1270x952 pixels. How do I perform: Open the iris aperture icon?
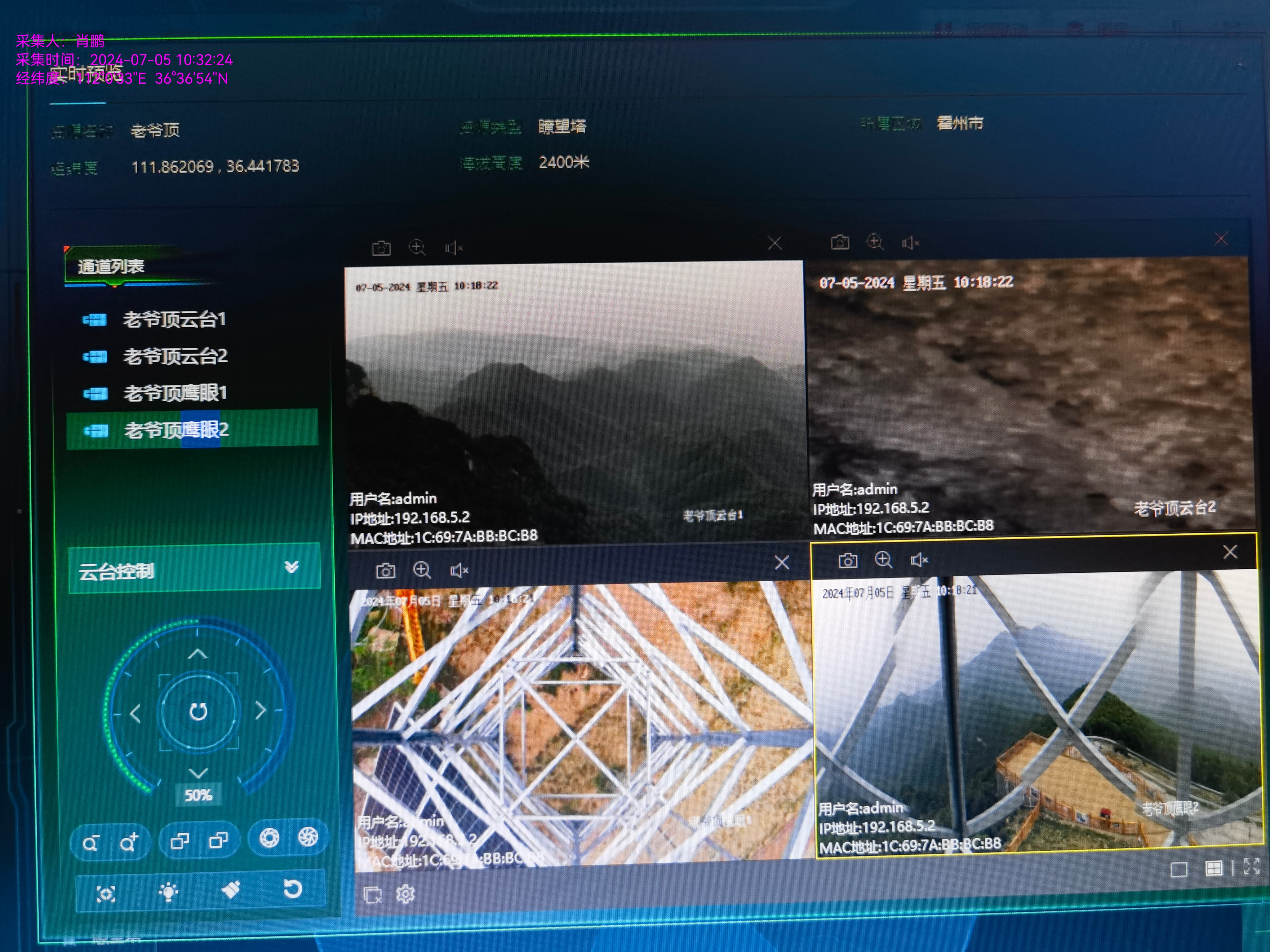point(269,838)
